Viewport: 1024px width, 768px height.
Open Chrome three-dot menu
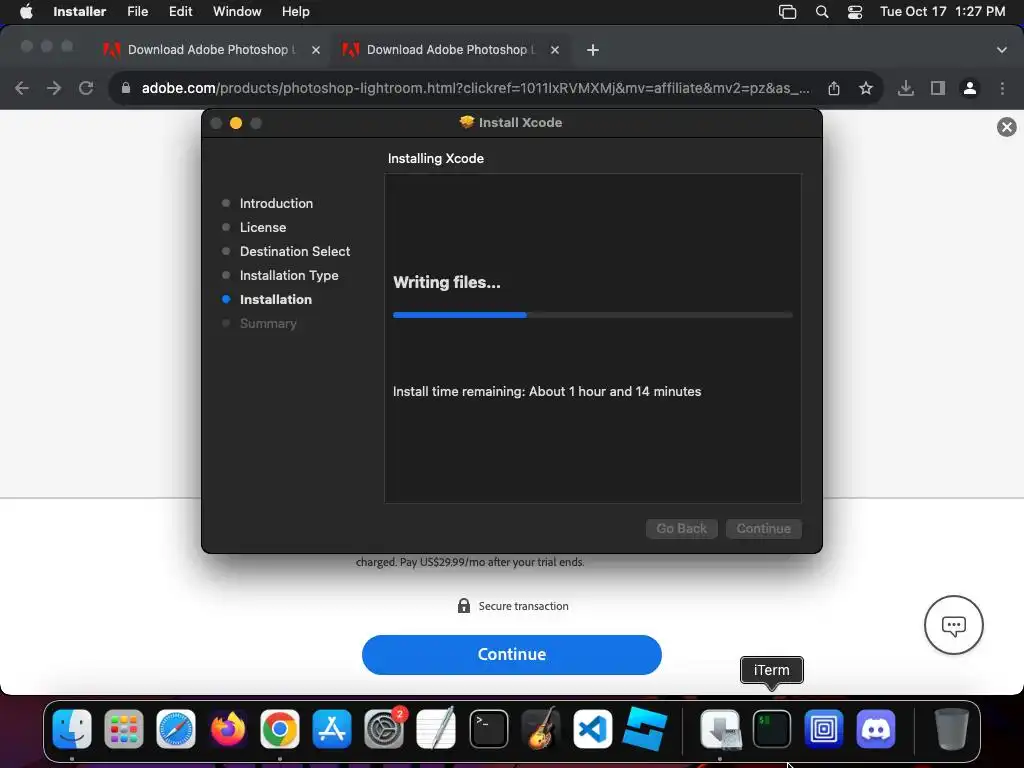pos(1002,88)
